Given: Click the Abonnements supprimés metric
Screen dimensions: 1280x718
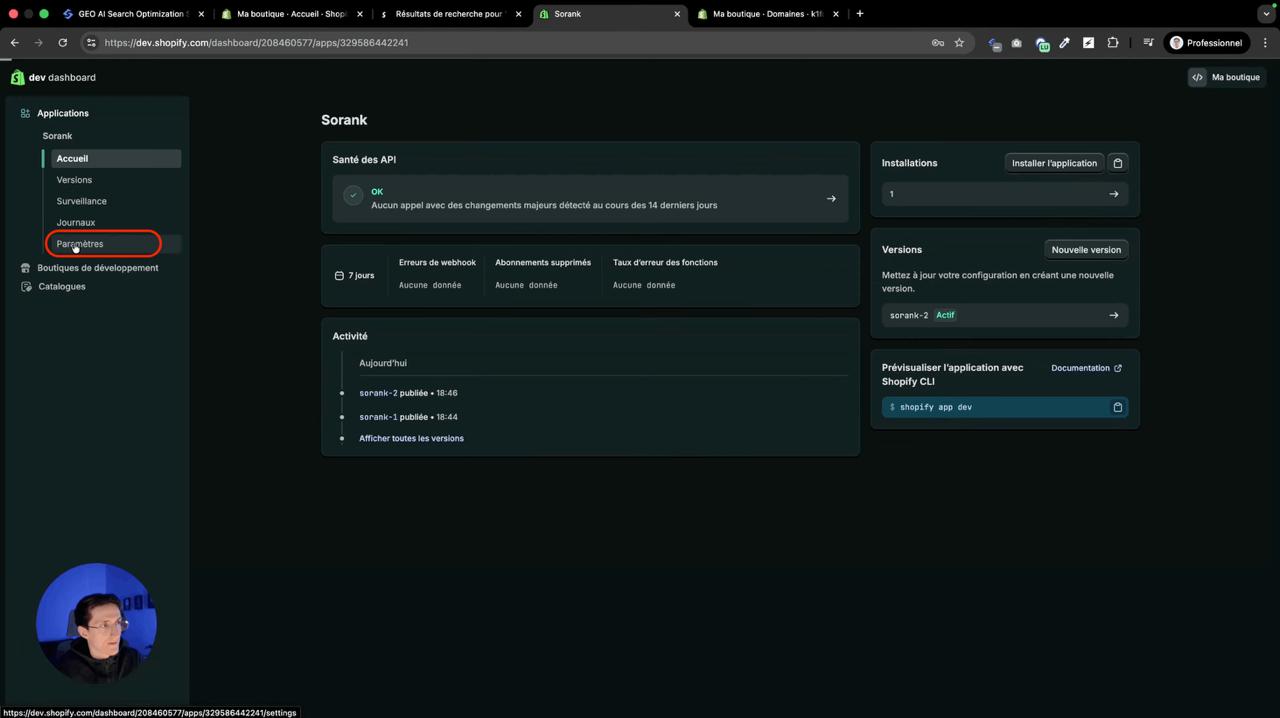Looking at the screenshot, I should click(543, 274).
